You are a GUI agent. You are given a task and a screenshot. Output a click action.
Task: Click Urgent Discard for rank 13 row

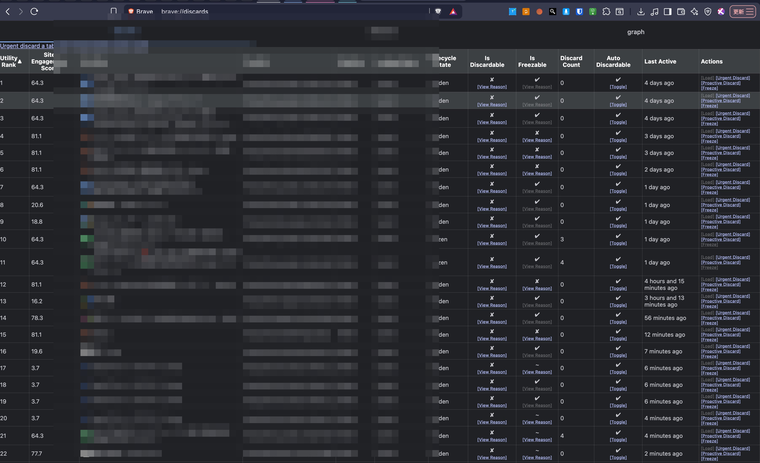pyautogui.click(x=733, y=296)
